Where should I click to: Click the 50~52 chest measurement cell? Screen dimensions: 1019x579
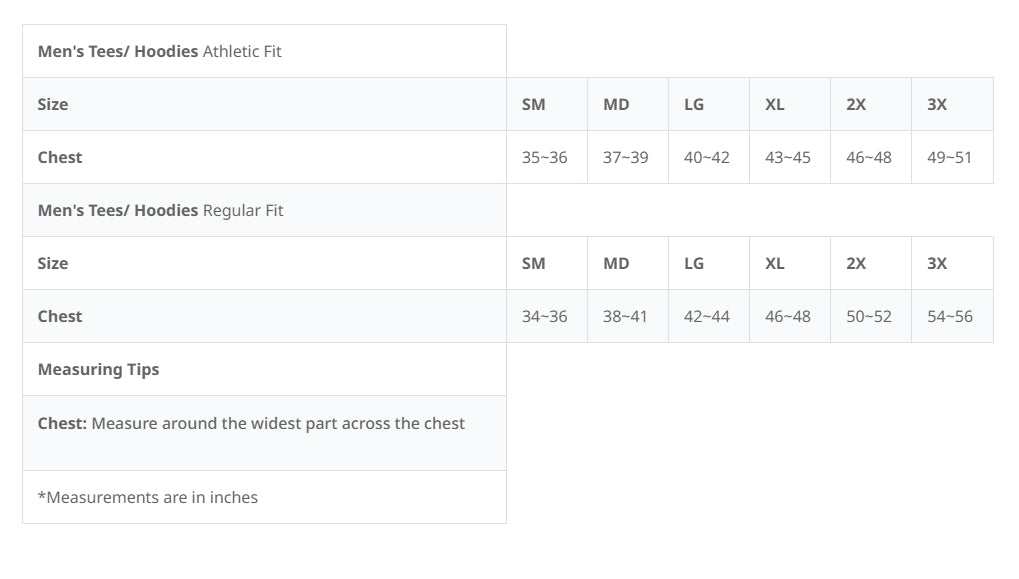tap(869, 316)
